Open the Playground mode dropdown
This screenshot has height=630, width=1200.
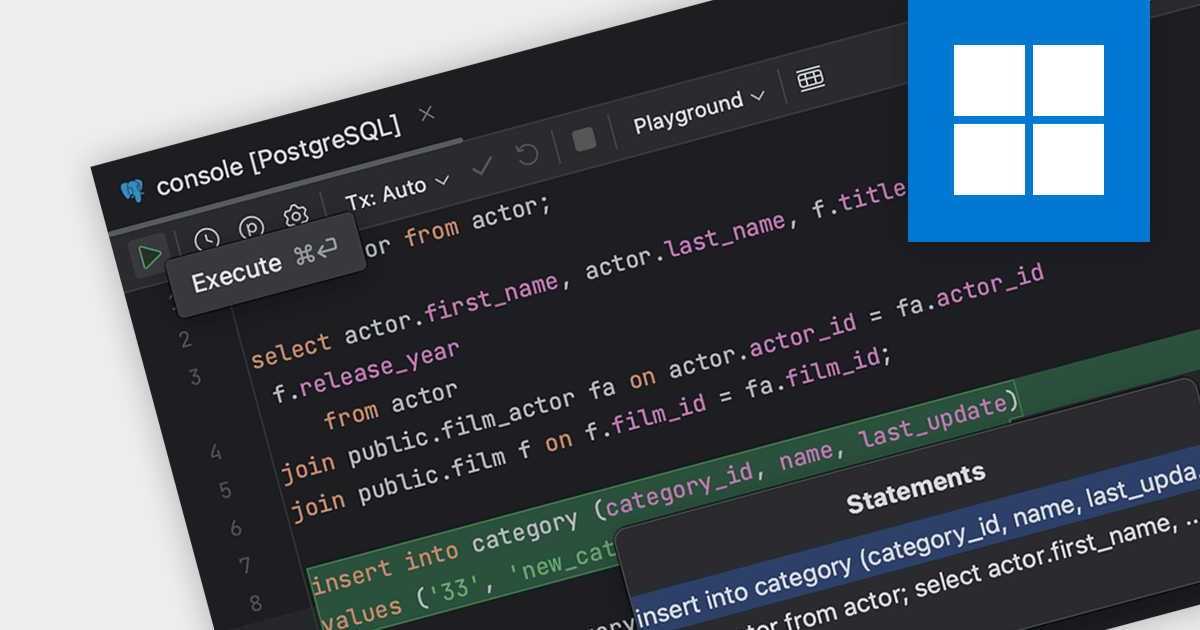[699, 110]
